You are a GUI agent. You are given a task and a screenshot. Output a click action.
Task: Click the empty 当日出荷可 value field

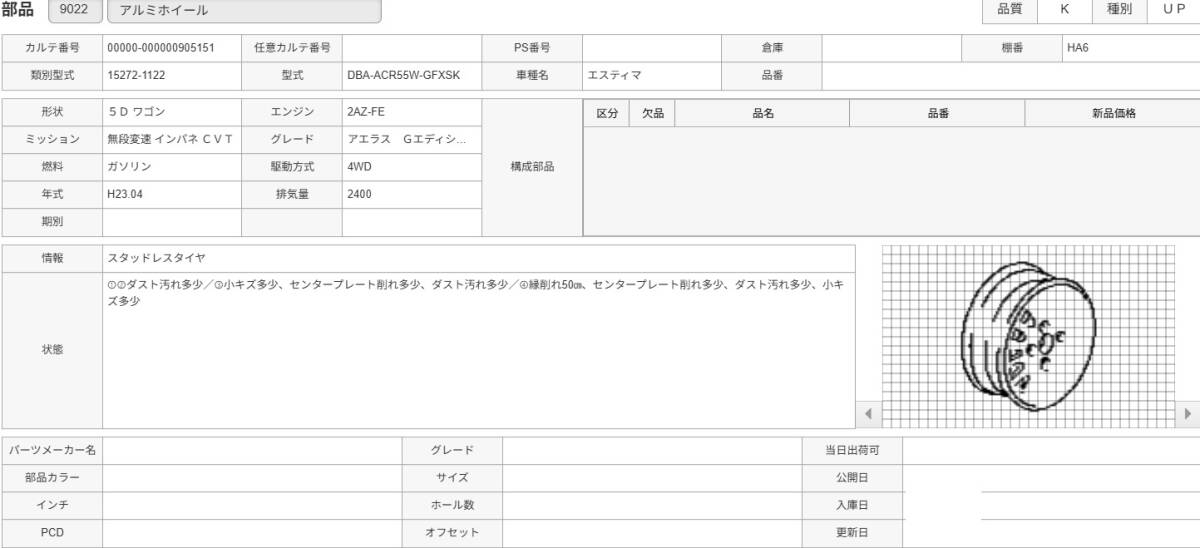(x=1051, y=451)
